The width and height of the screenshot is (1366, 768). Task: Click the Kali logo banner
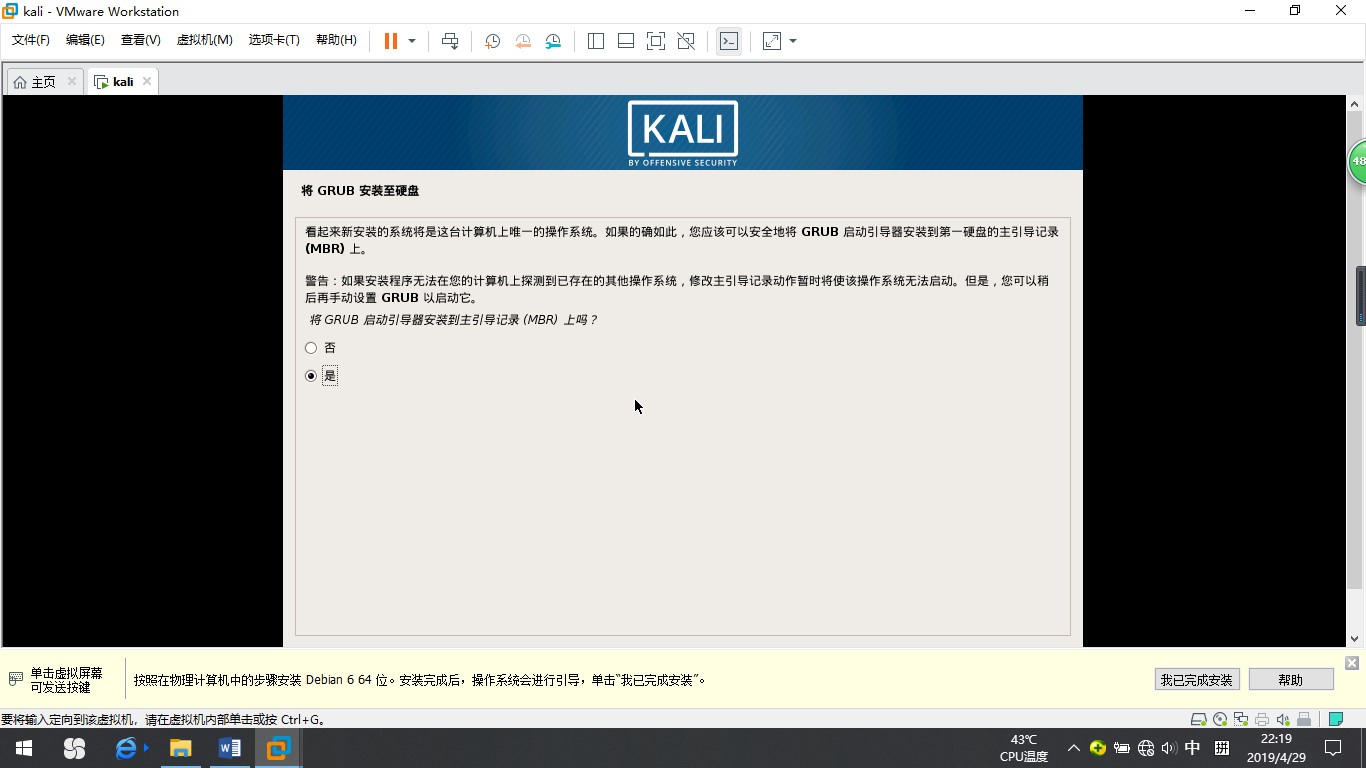(683, 133)
